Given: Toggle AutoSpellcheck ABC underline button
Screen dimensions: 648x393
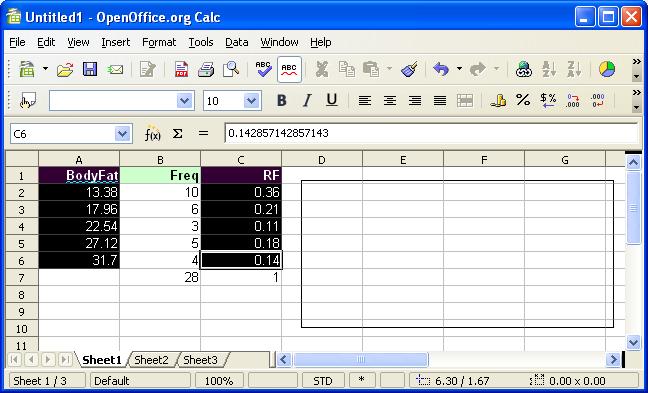Looking at the screenshot, I should tap(289, 69).
